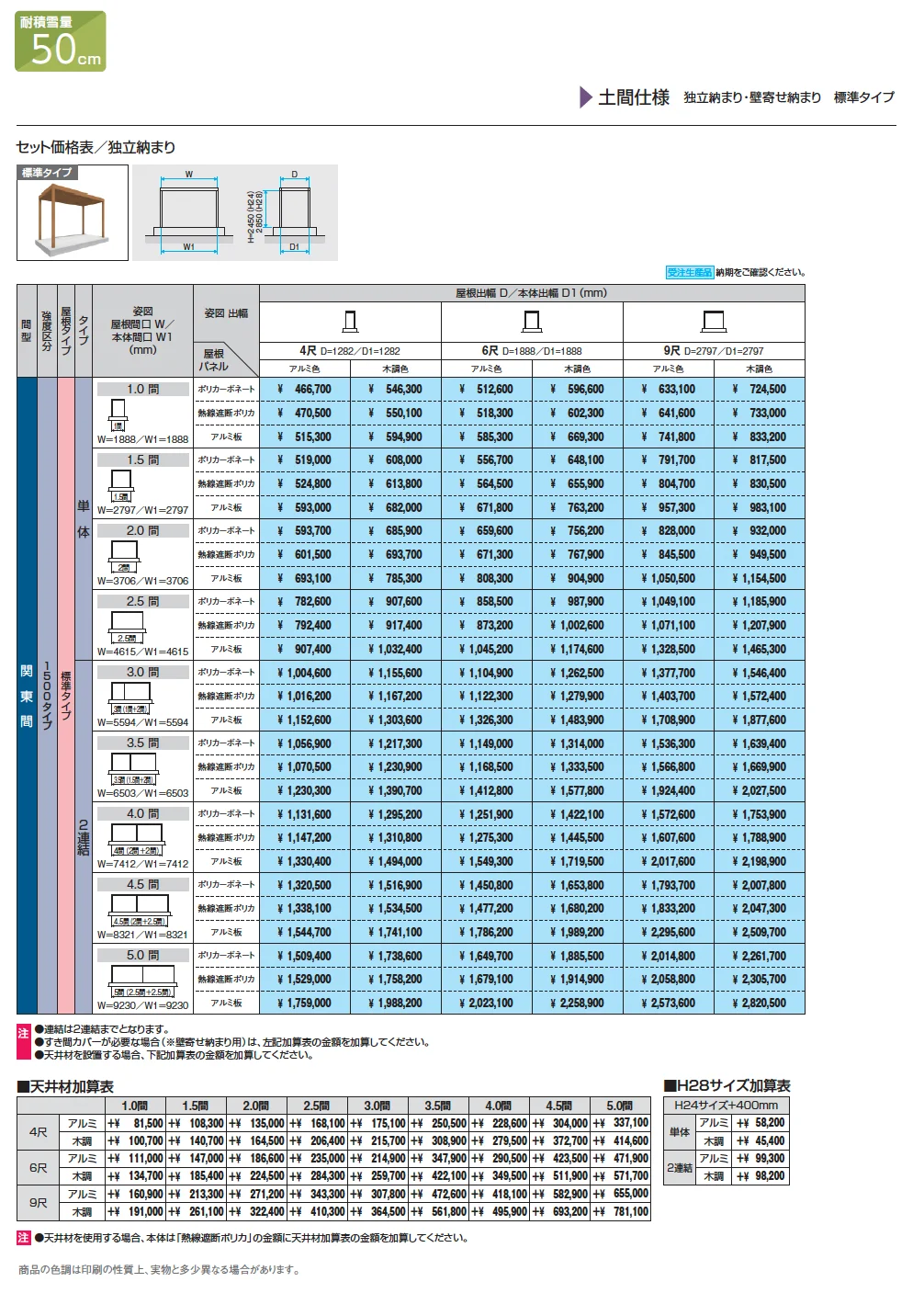Select the depth icon above 9尺 column
Viewport: 924px width, 1293px height.
[714, 322]
